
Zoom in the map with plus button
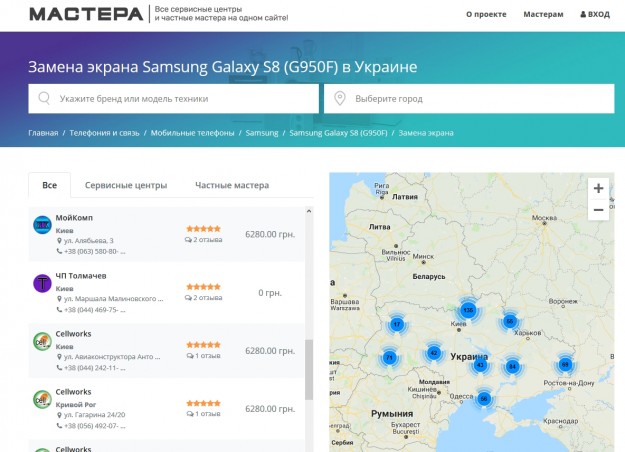point(598,188)
